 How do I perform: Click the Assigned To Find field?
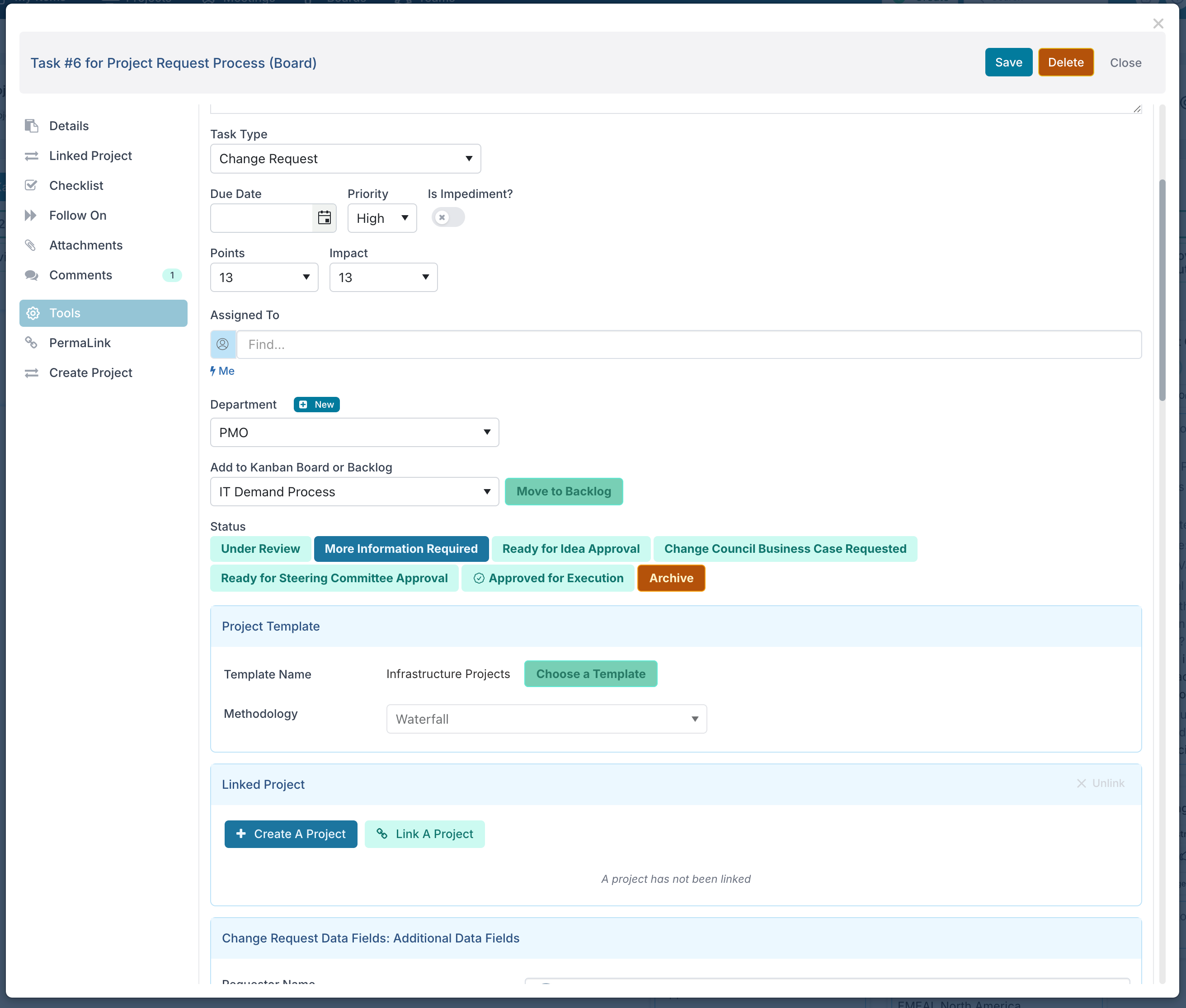click(x=688, y=344)
